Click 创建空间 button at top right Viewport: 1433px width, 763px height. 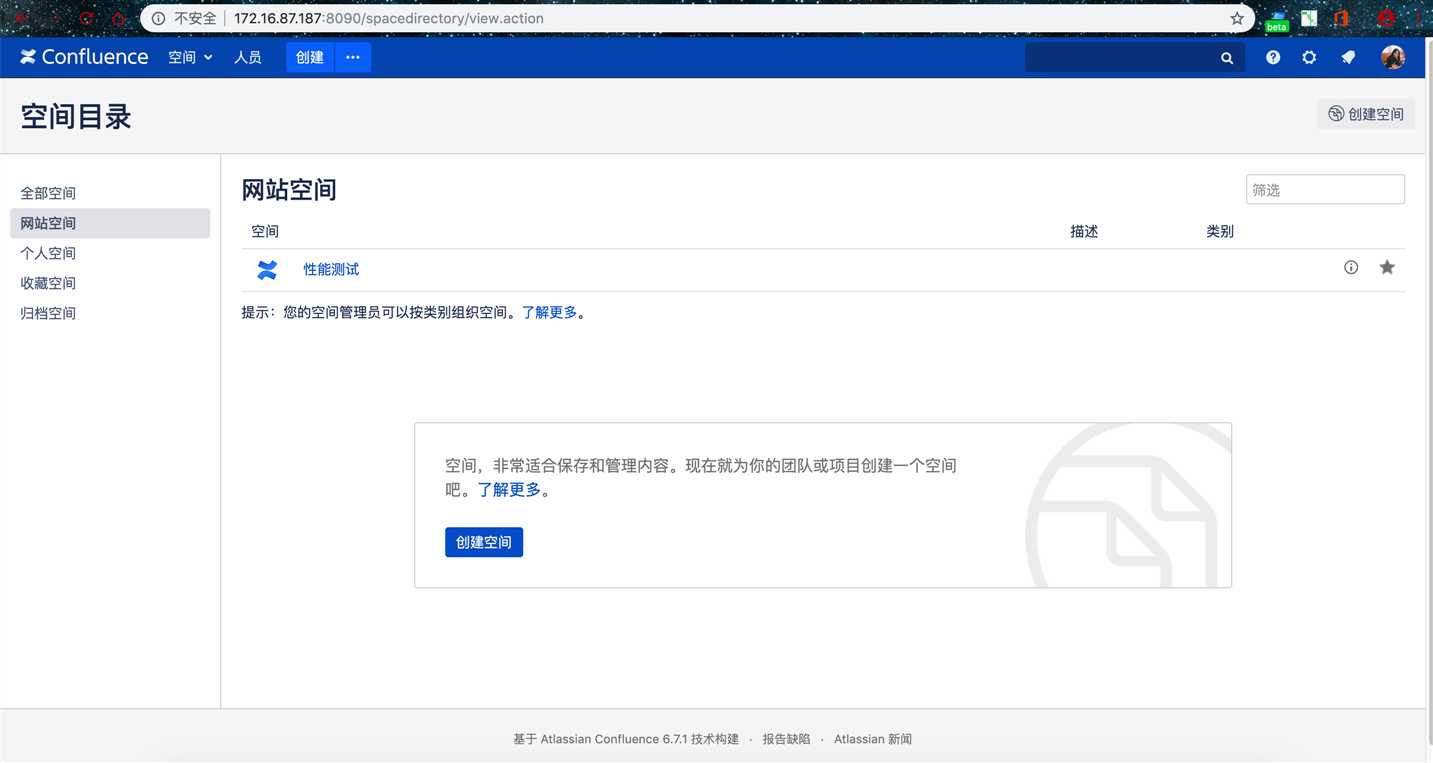[x=1366, y=114]
